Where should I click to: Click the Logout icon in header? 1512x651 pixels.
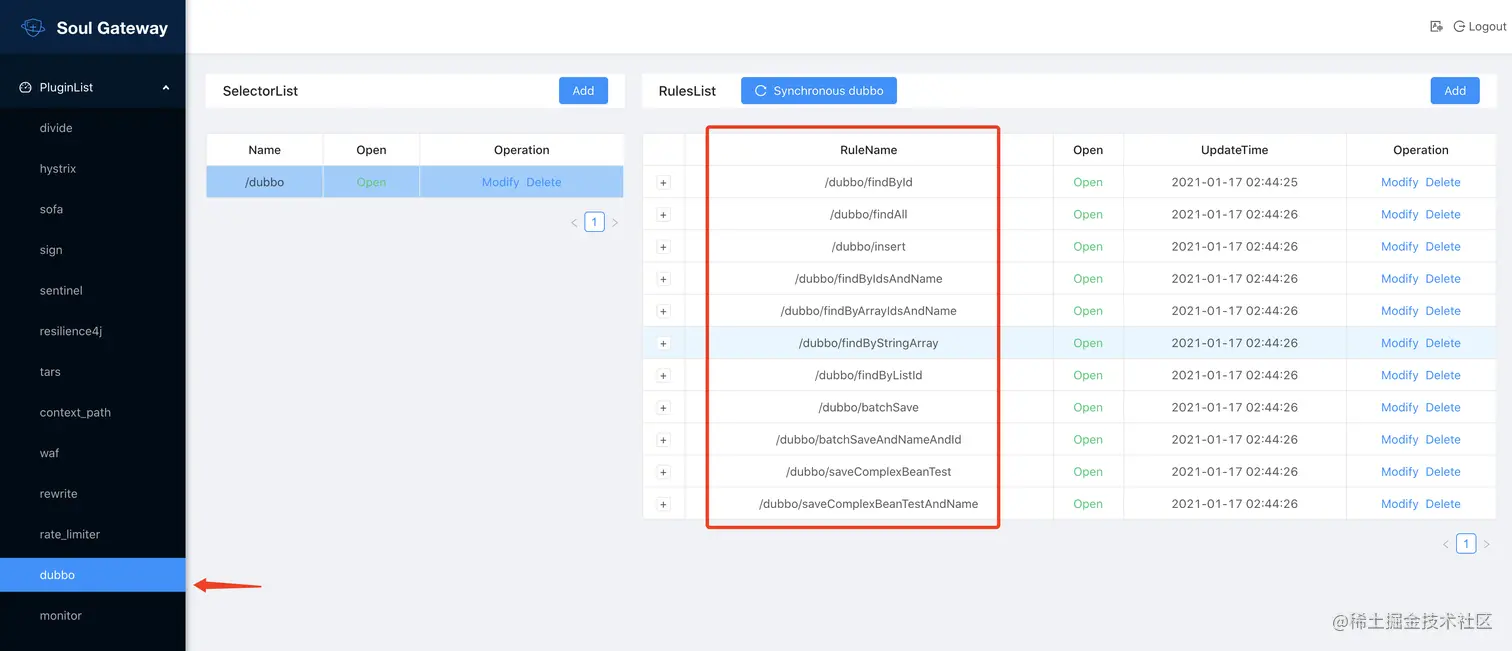[1459, 27]
